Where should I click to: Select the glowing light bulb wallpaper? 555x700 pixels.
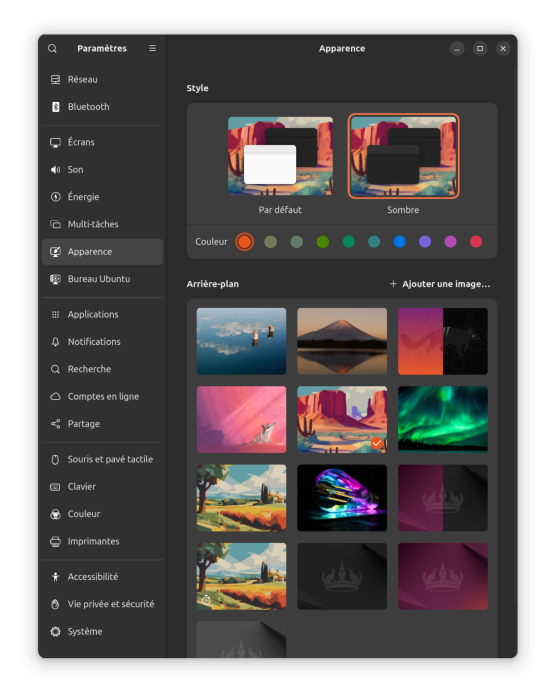[342, 498]
